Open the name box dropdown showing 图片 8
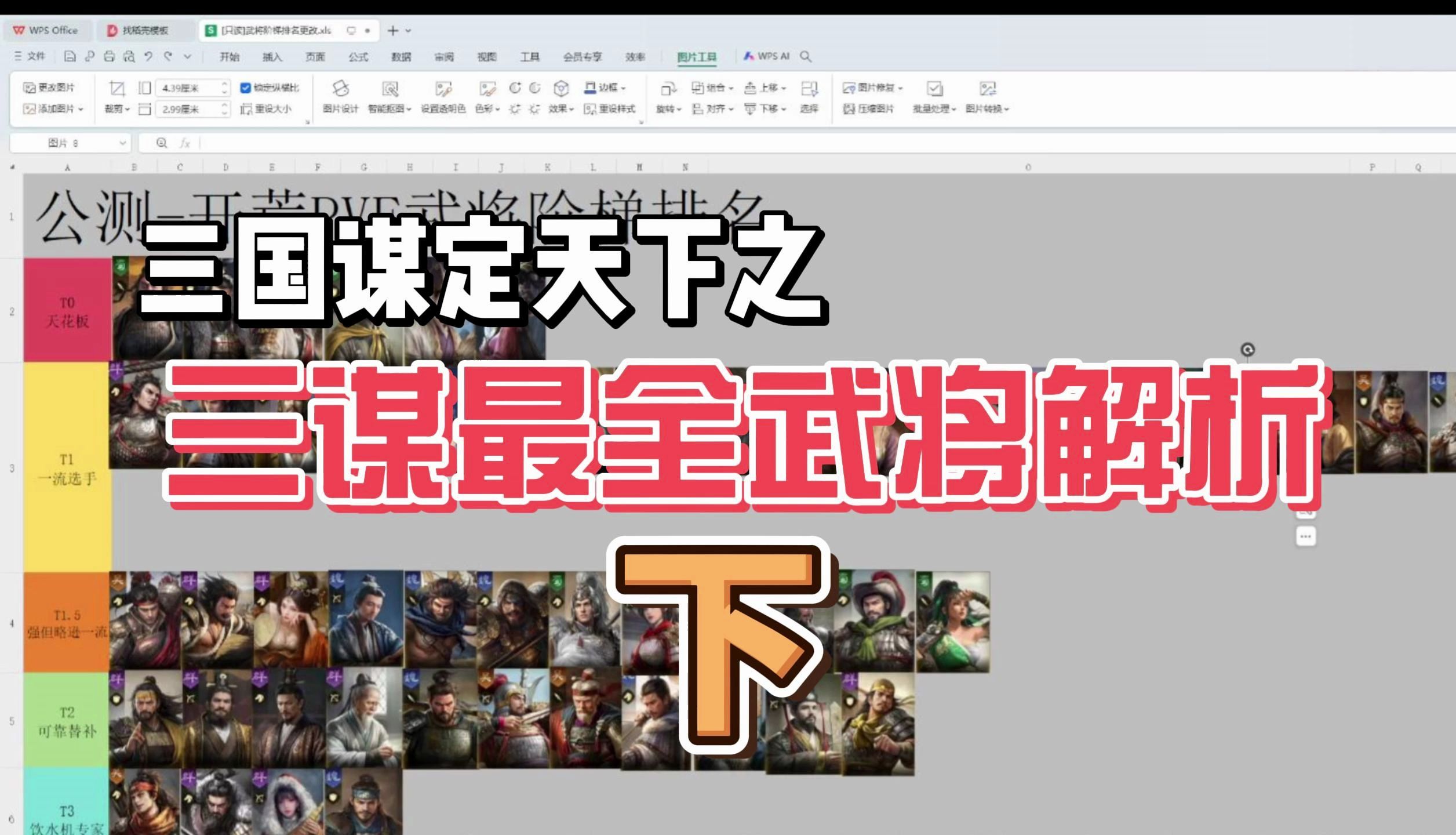Image resolution: width=1456 pixels, height=835 pixels. coord(122,143)
